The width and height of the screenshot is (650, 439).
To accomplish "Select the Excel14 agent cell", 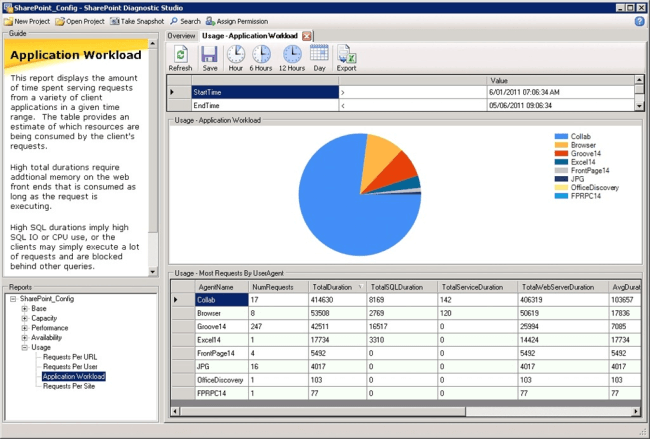I will pos(221,340).
